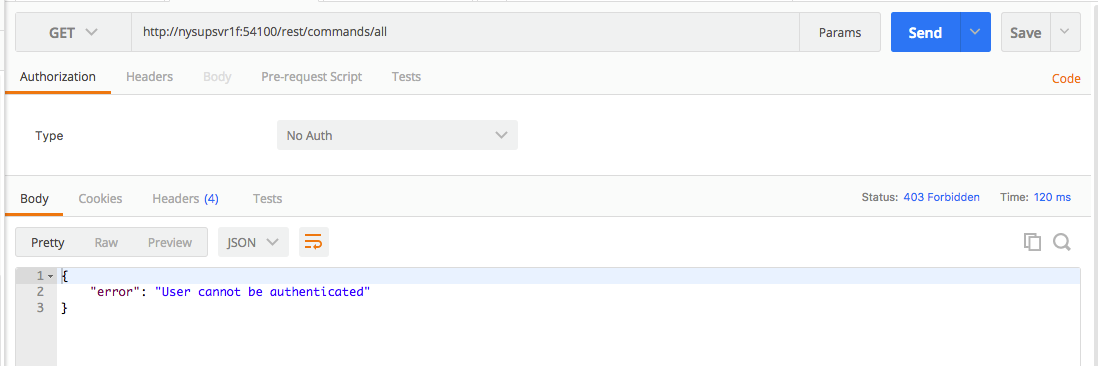This screenshot has width=1098, height=366.
Task: Open the GET method dropdown
Action: coord(74,32)
